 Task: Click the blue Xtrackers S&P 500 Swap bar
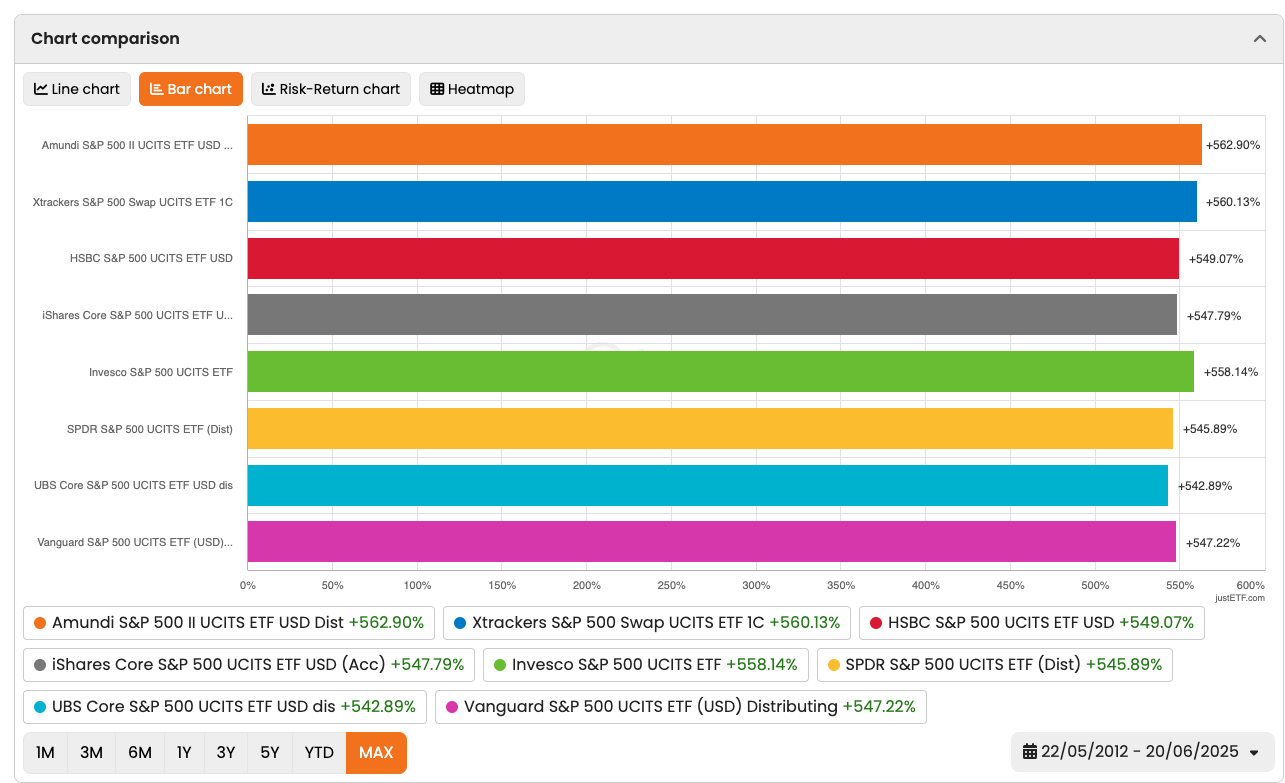(722, 201)
